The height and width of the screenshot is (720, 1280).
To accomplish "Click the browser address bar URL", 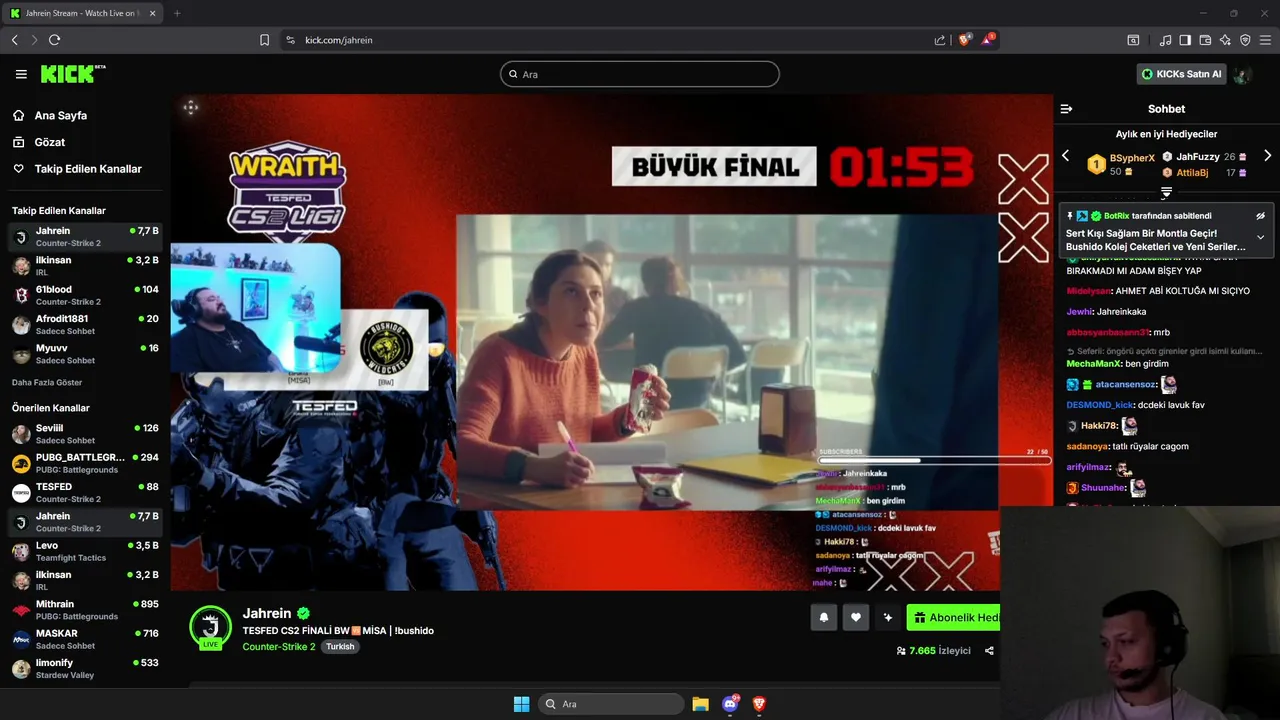I will click(x=339, y=40).
